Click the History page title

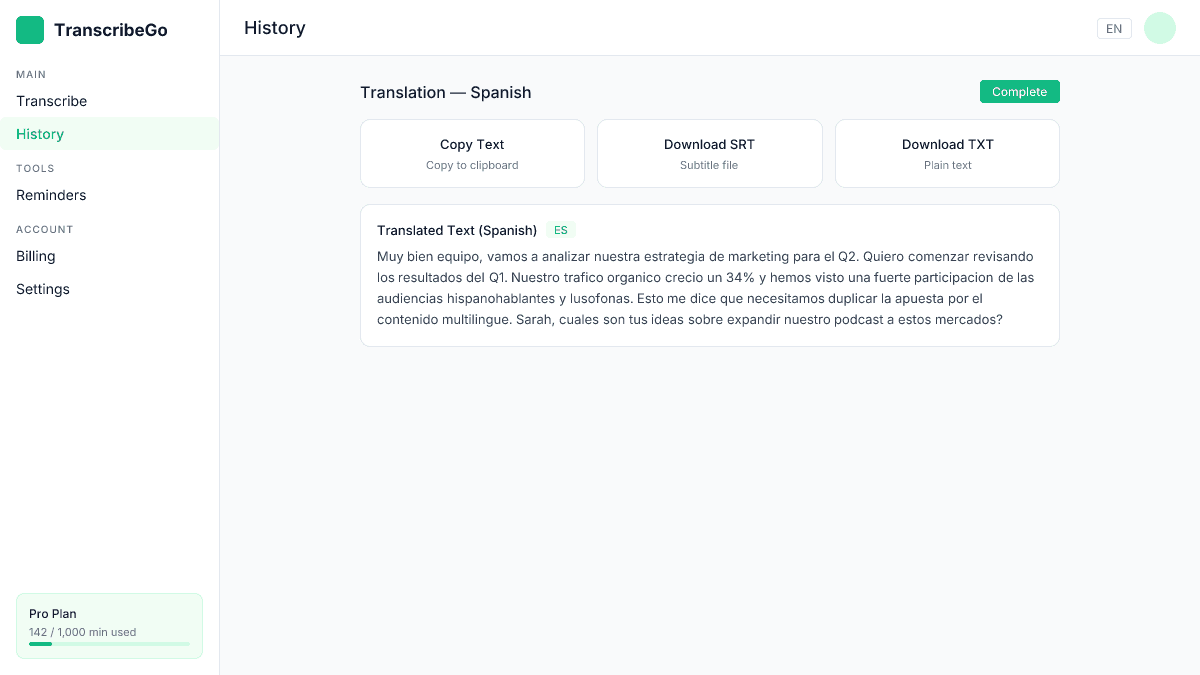click(x=275, y=28)
